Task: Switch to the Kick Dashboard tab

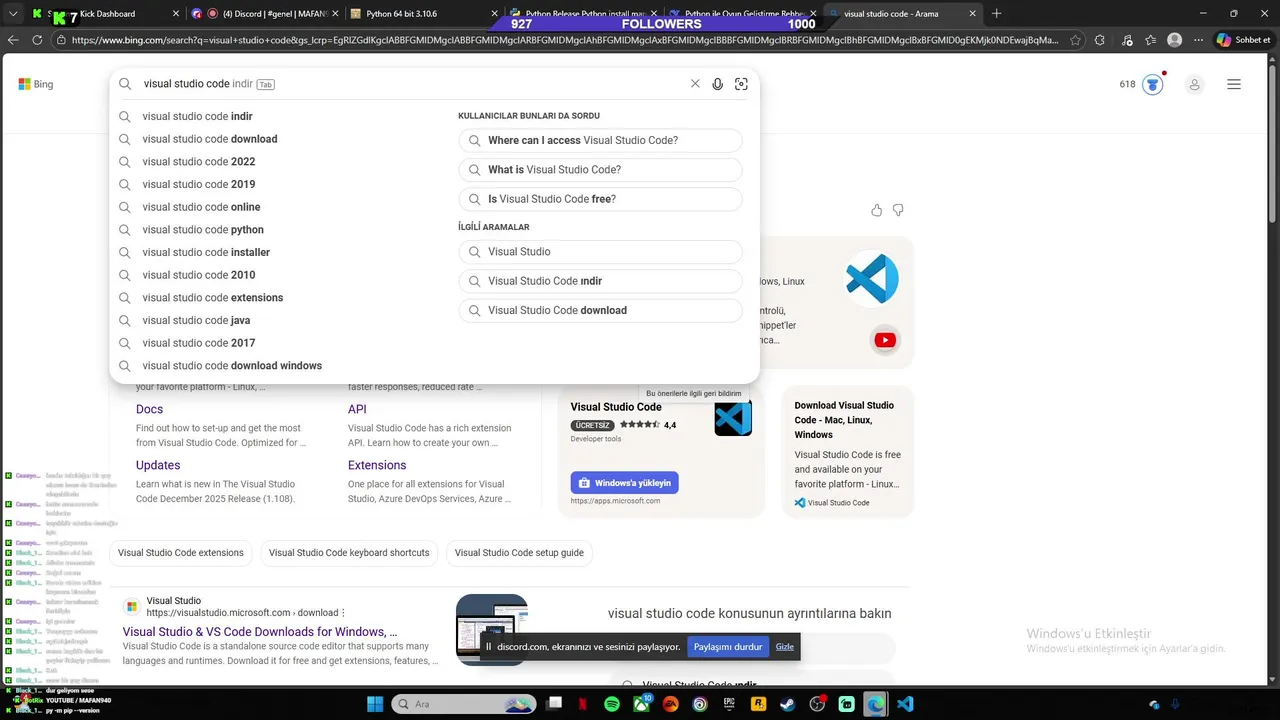Action: [x=104, y=14]
